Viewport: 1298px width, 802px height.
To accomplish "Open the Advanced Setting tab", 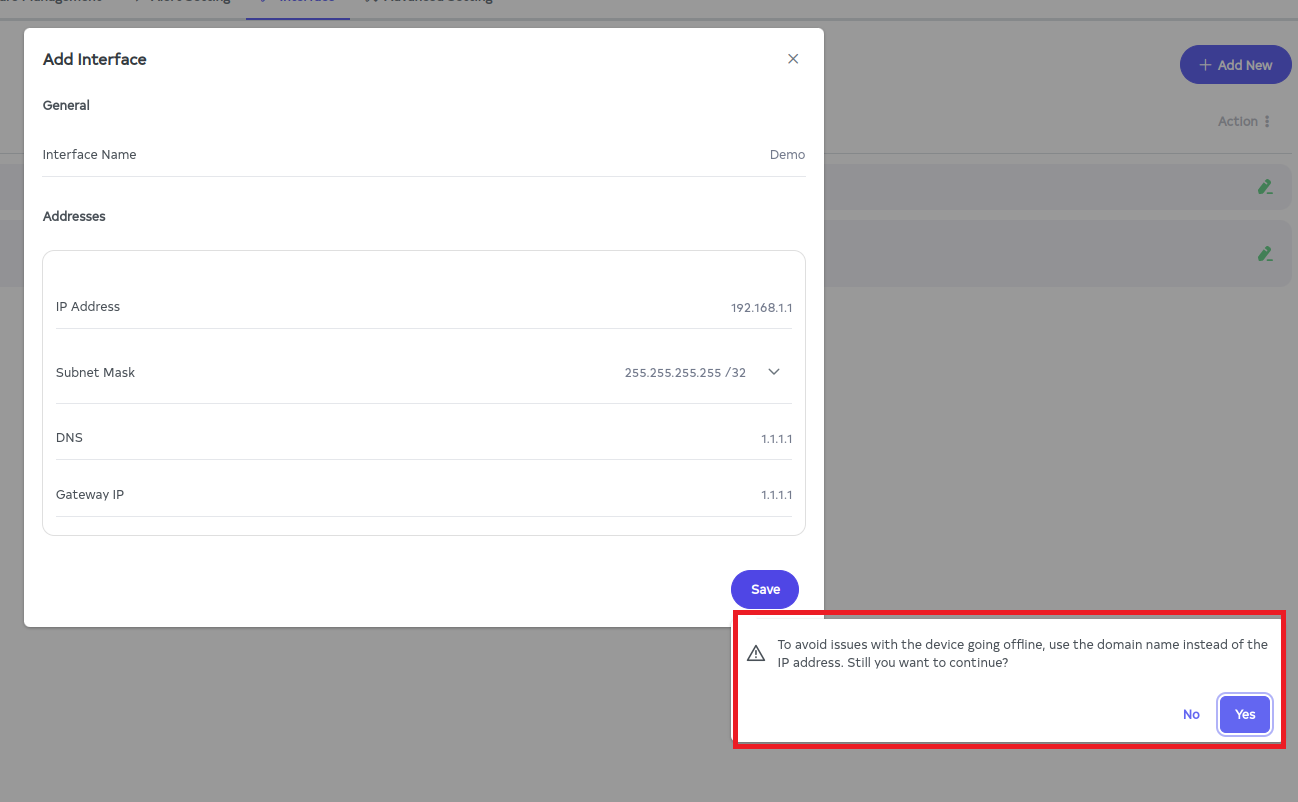I will pyautogui.click(x=430, y=3).
